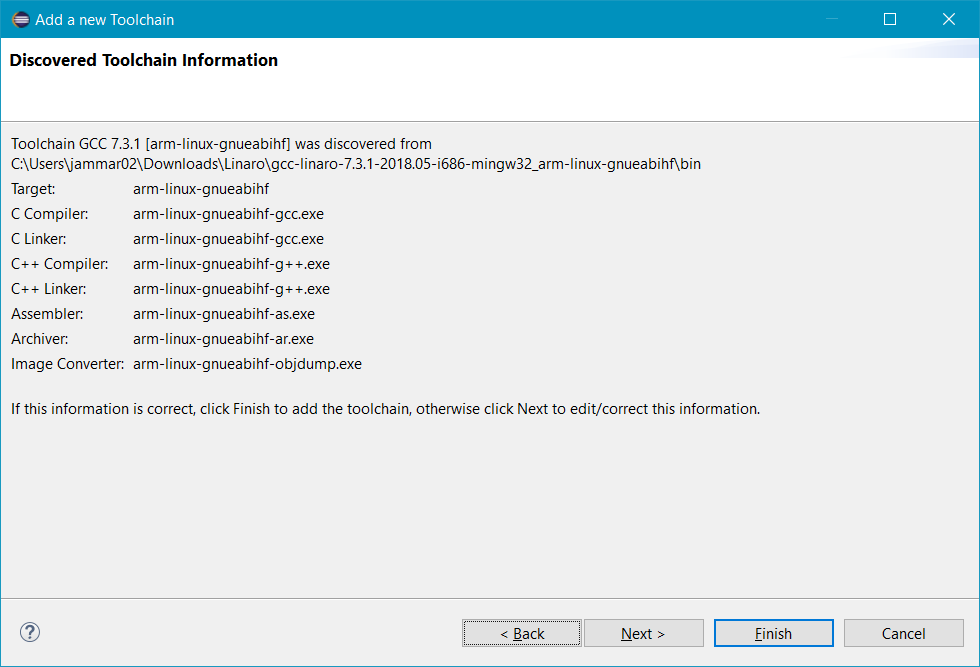
Task: Click the Add a new Toolchain title text
Action: (104, 19)
